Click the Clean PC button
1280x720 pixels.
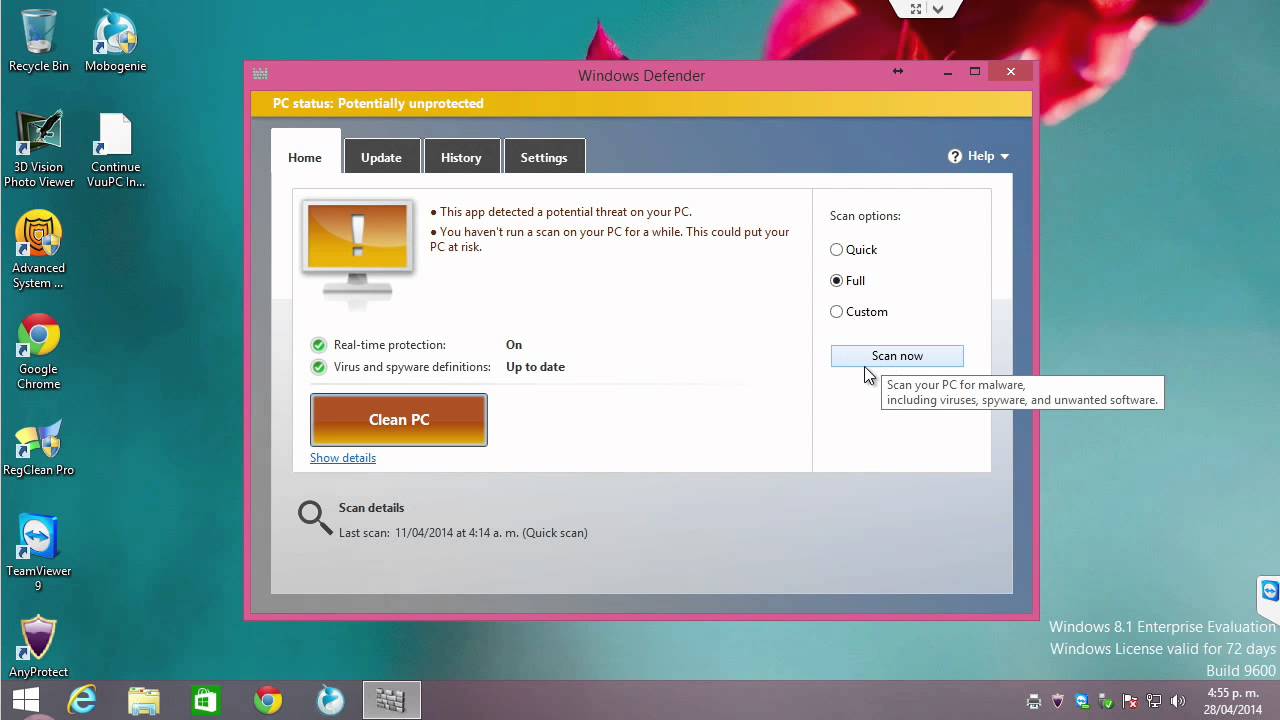pyautogui.click(x=399, y=420)
